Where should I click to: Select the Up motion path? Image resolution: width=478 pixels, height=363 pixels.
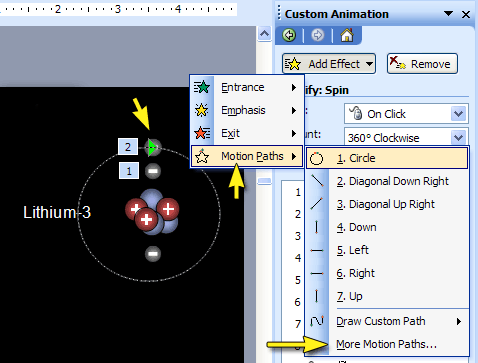pyautogui.click(x=387, y=296)
